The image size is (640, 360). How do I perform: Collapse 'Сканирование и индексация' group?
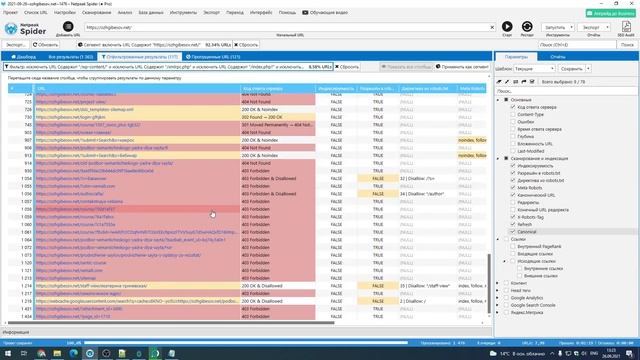click(x=498, y=158)
